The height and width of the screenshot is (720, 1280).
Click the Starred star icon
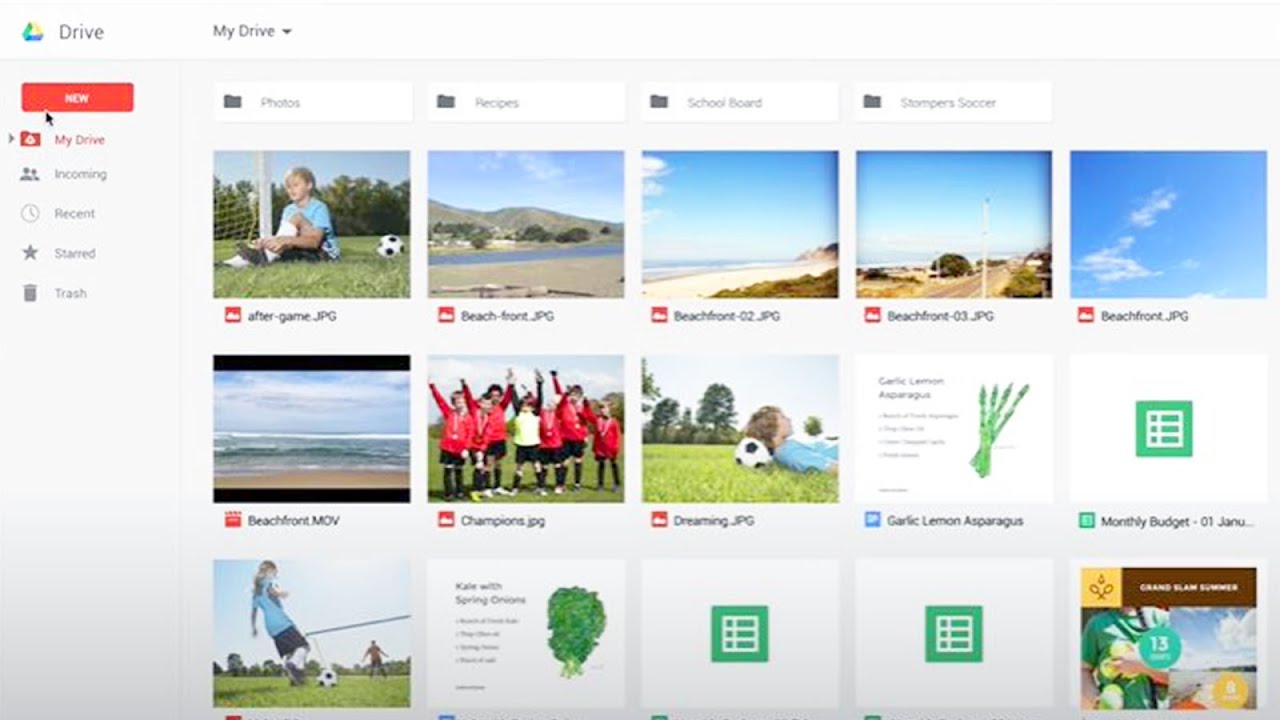pos(30,253)
